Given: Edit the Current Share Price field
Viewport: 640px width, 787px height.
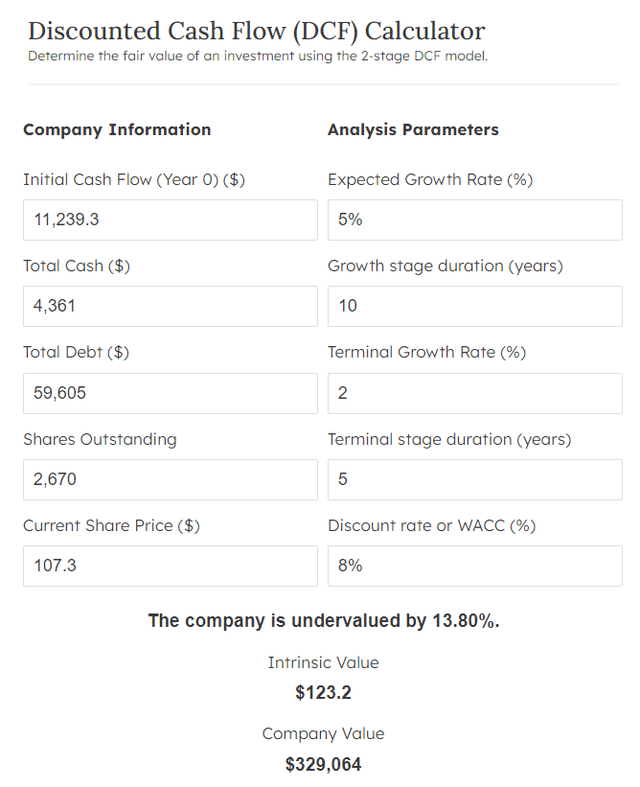Looking at the screenshot, I should pyautogui.click(x=169, y=565).
